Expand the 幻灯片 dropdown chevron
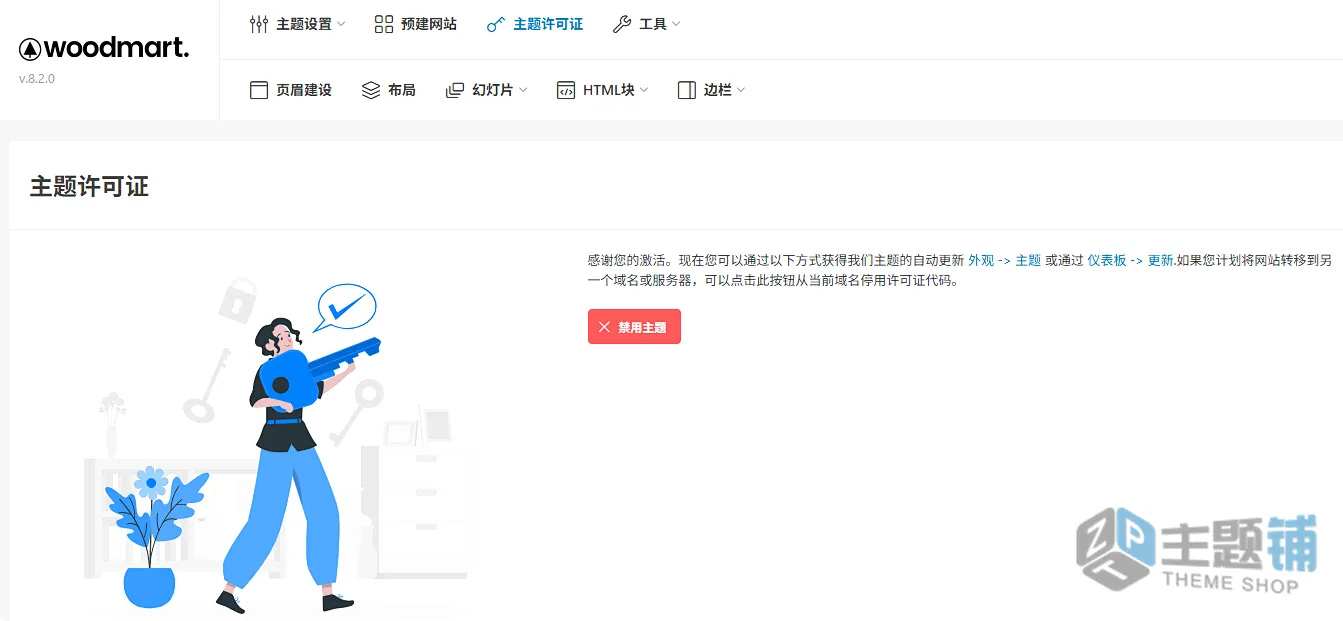The width and height of the screenshot is (1343, 621). click(x=523, y=90)
